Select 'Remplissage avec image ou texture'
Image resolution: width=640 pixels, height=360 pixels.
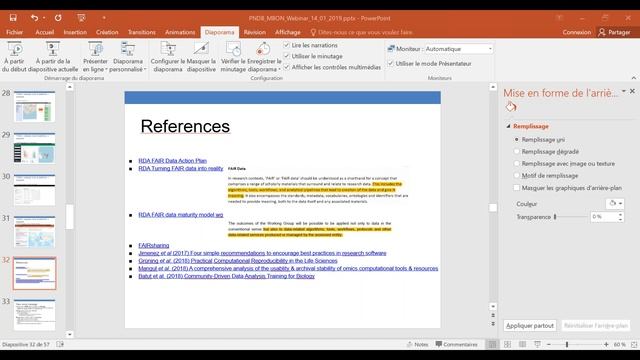pyautogui.click(x=517, y=163)
